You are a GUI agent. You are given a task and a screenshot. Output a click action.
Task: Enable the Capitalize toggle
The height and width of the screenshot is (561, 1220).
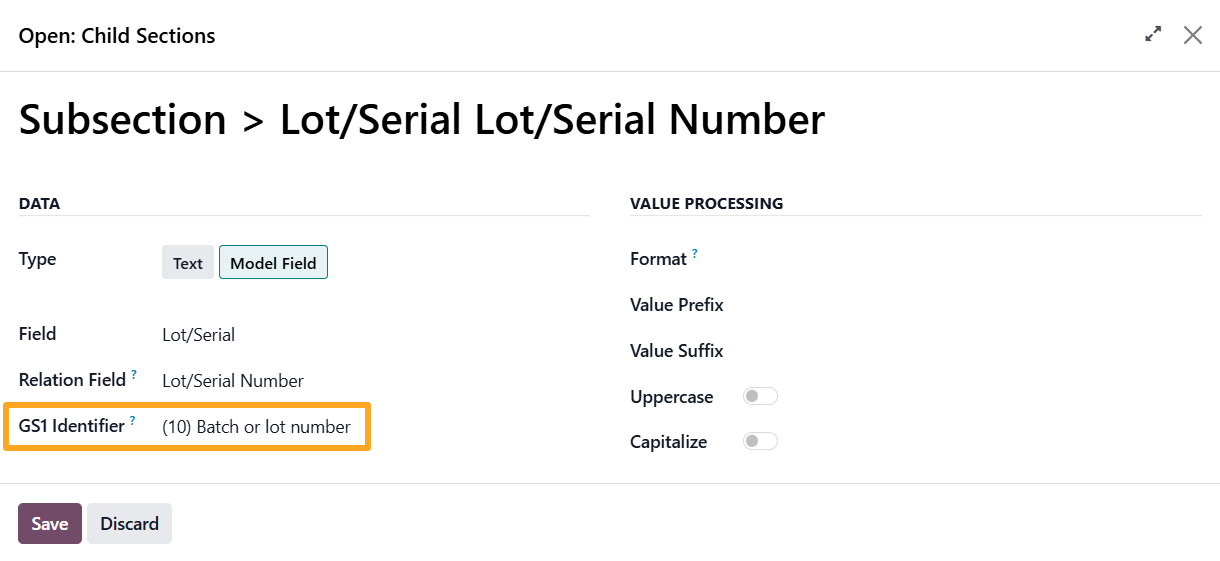760,442
